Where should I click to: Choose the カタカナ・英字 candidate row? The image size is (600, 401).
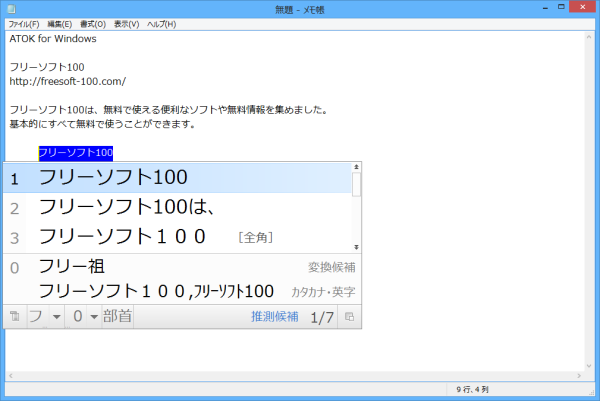182,292
